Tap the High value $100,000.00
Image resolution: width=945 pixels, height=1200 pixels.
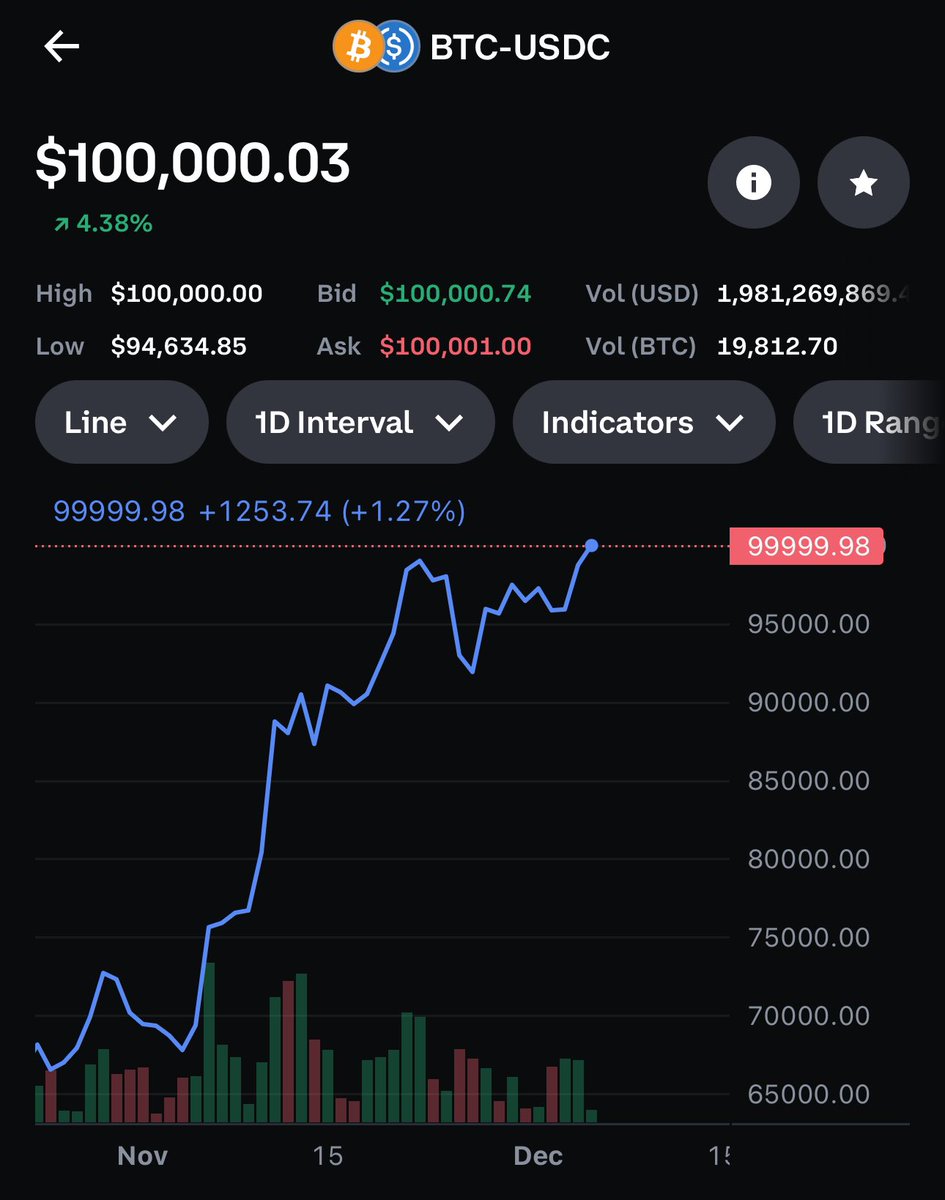pyautogui.click(x=187, y=294)
